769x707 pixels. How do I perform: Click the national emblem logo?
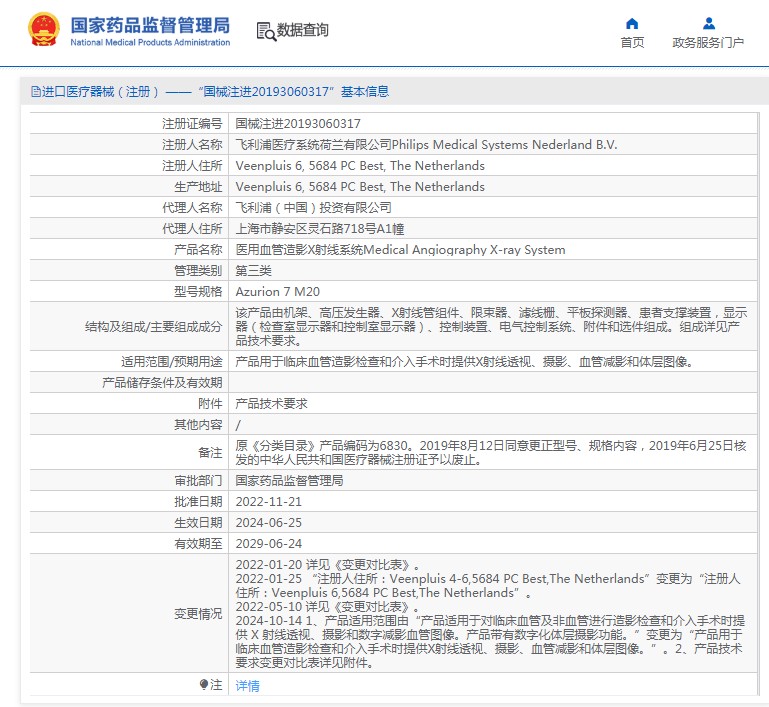(43, 30)
